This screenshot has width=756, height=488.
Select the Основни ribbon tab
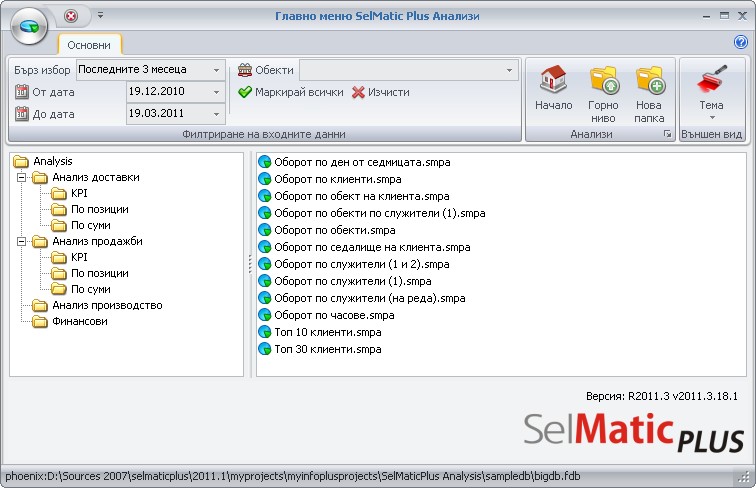tap(89, 45)
